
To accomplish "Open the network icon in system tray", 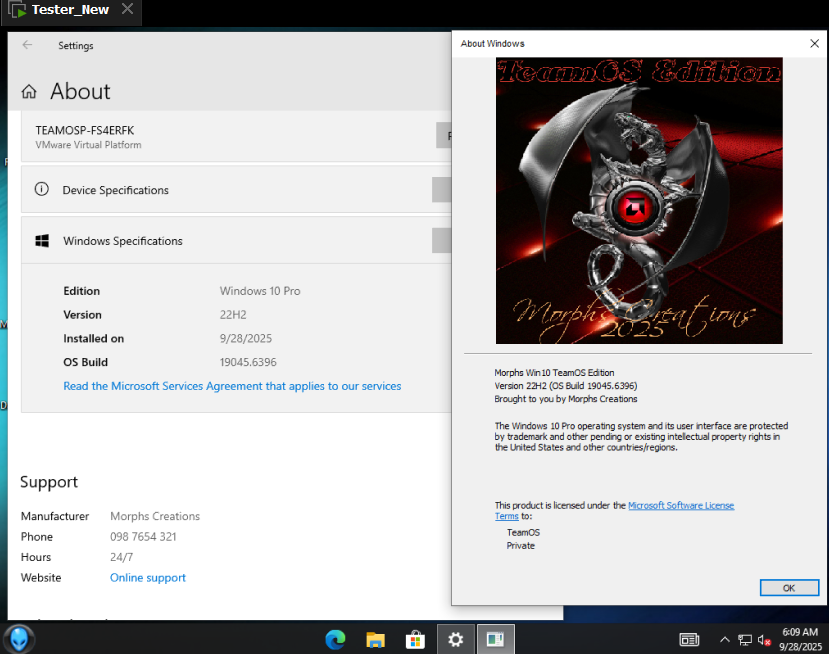I will pyautogui.click(x=745, y=640).
